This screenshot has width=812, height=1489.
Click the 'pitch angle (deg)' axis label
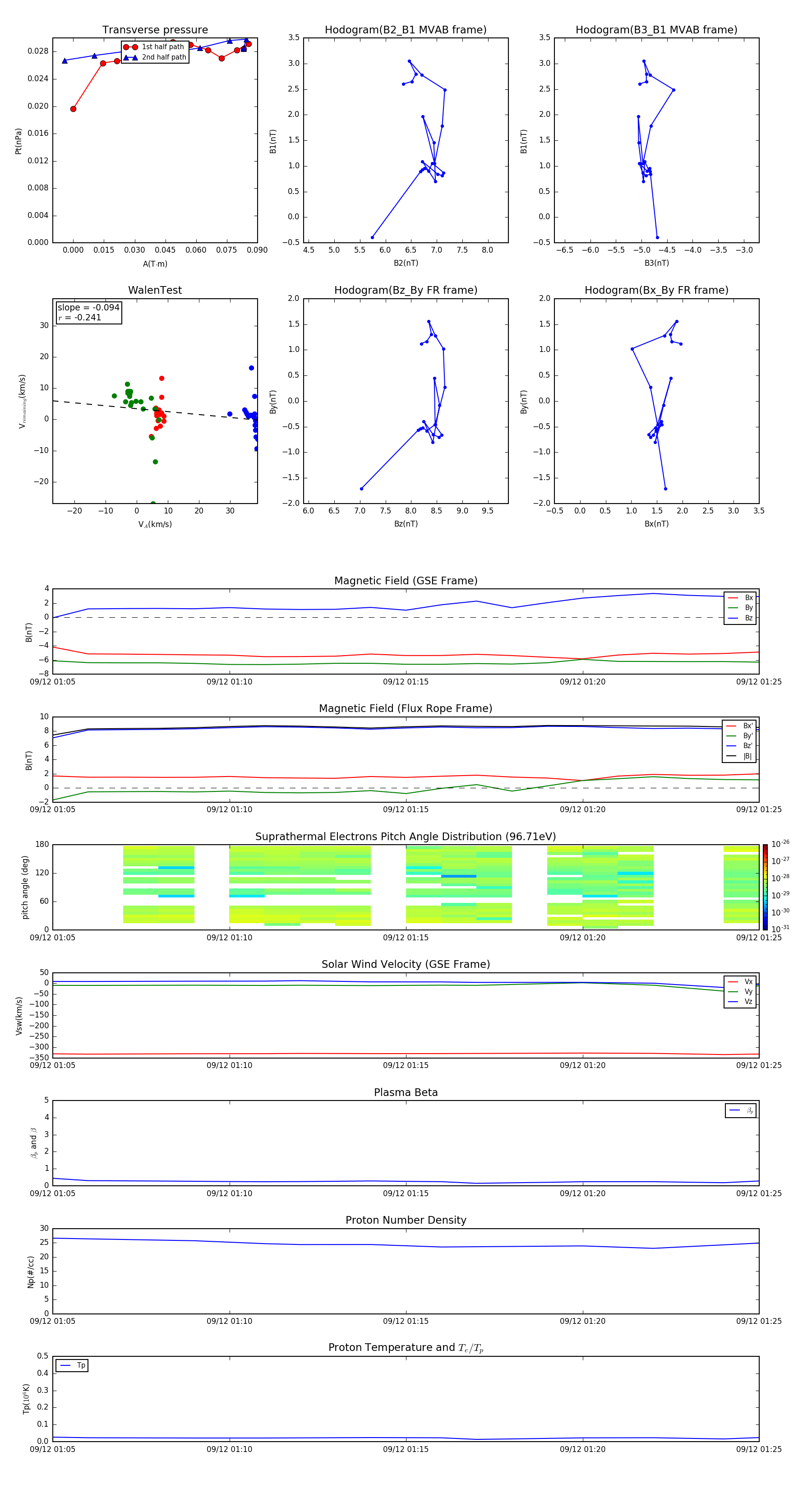25,887
